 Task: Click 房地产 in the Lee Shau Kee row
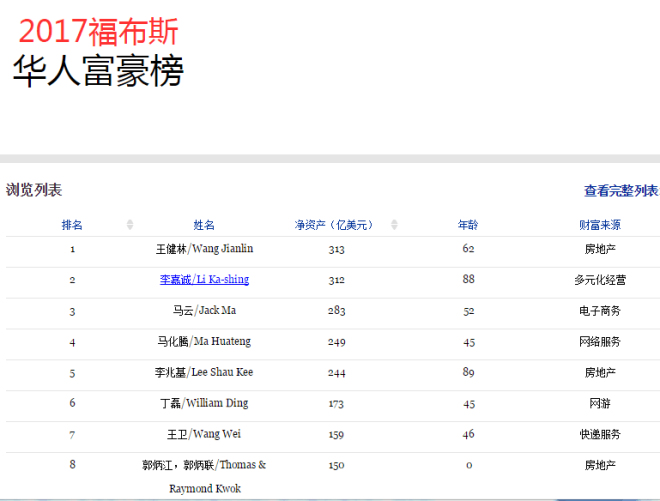click(x=600, y=373)
